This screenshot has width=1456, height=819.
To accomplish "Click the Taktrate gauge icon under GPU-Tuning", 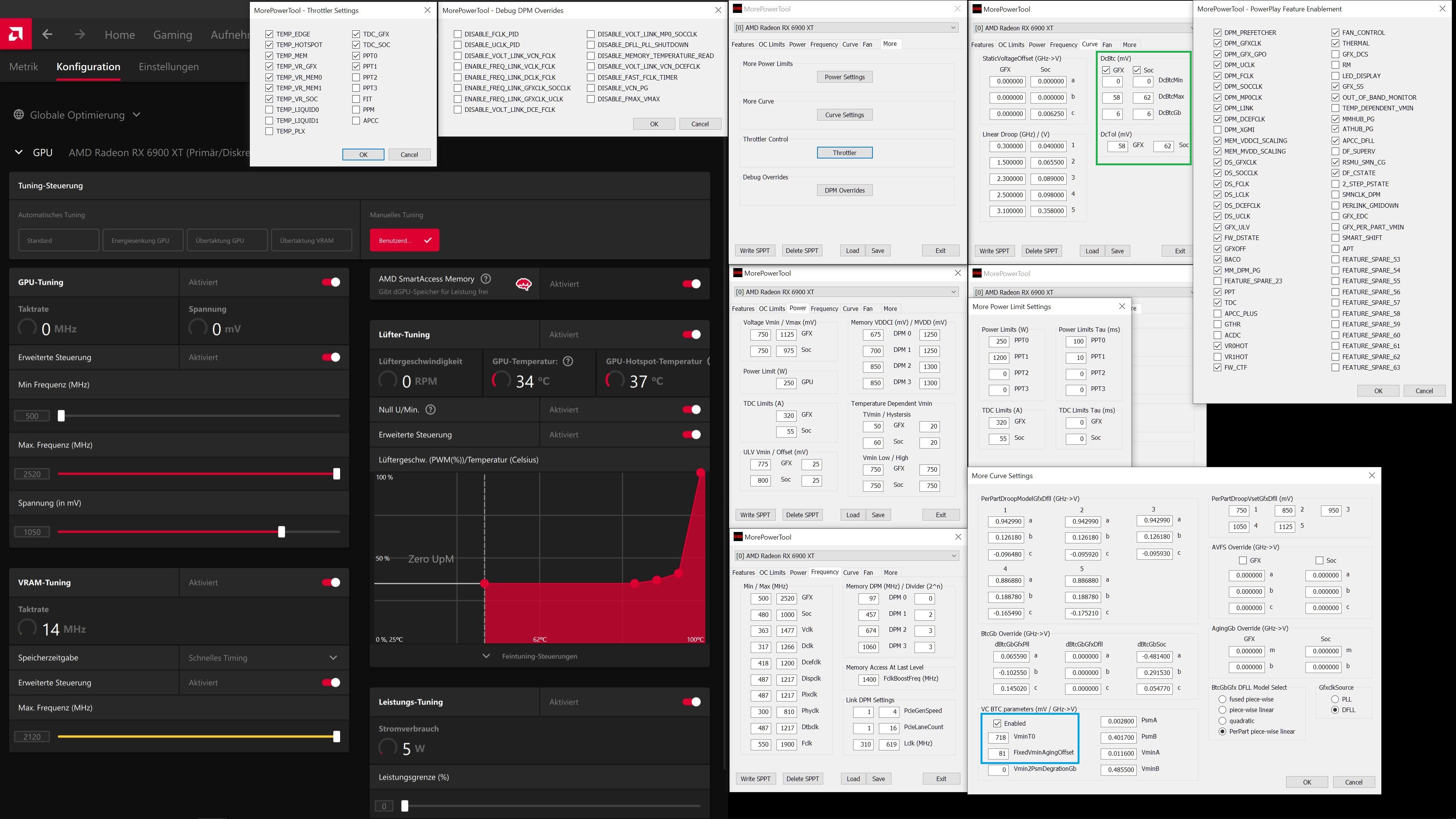I will (27, 327).
